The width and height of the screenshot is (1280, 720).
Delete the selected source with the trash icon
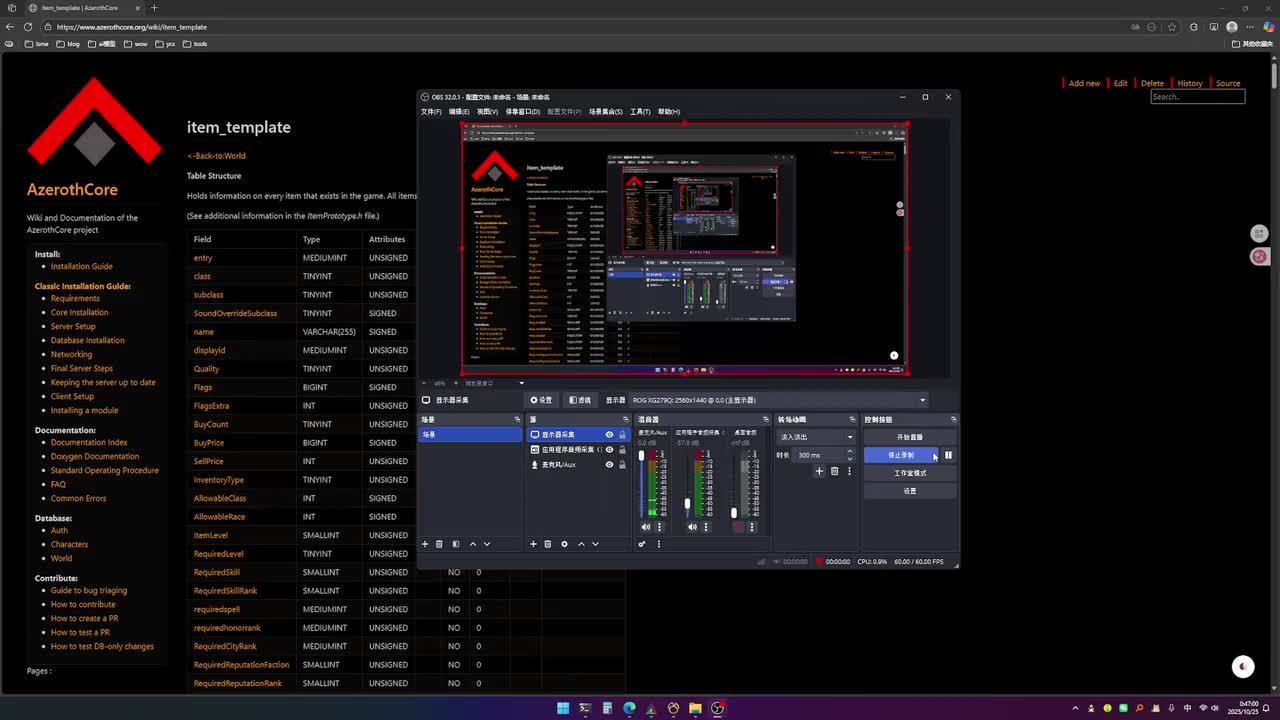point(548,544)
